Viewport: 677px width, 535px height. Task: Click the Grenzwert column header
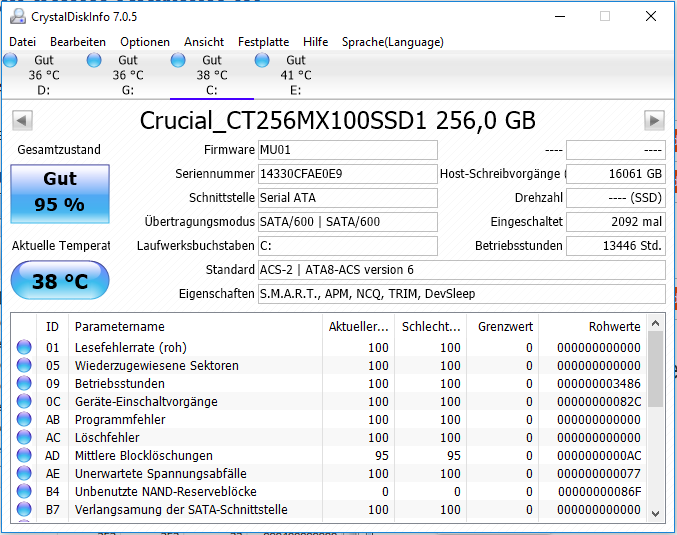pos(503,326)
